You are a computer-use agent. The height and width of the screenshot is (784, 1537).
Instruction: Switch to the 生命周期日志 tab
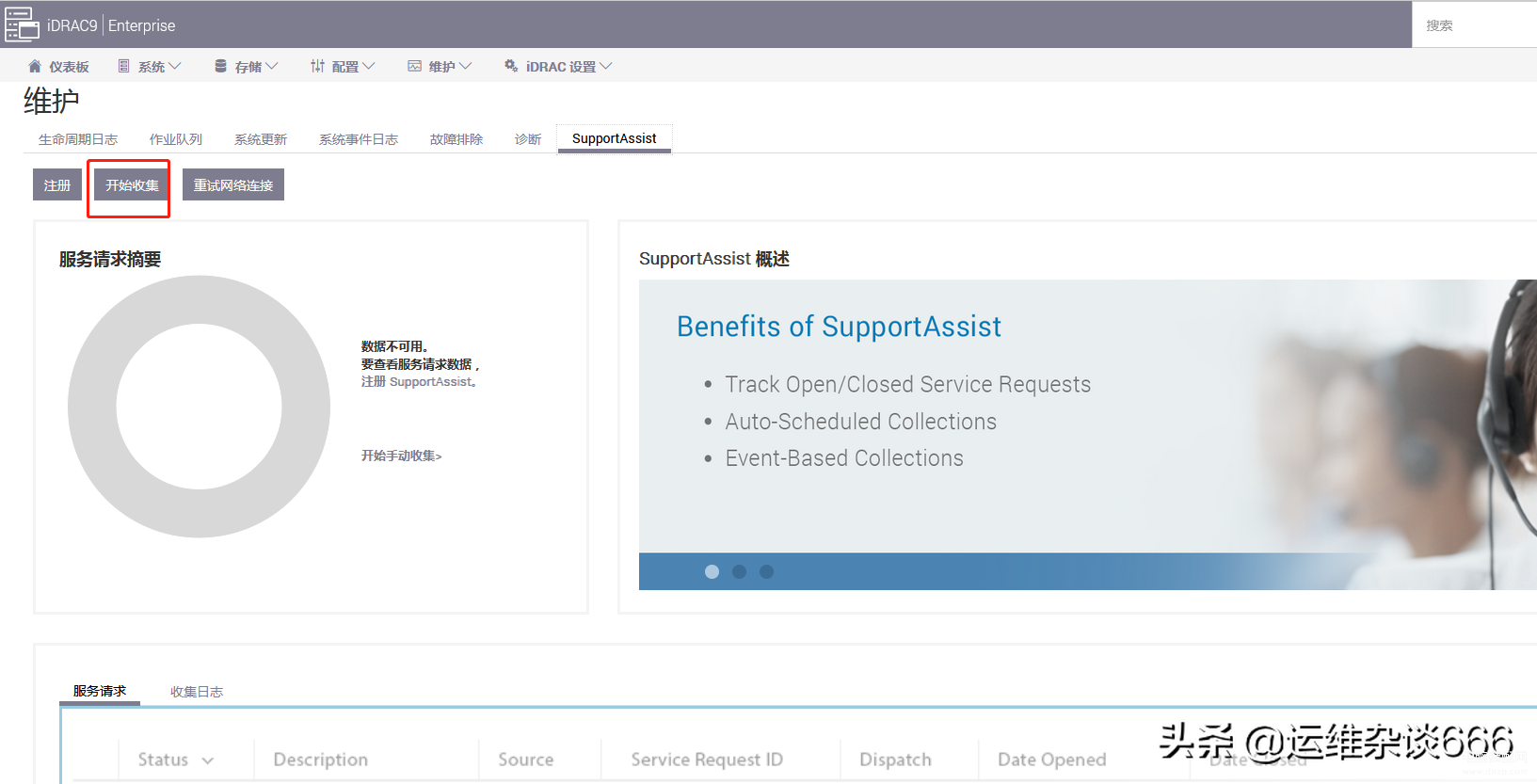click(78, 139)
